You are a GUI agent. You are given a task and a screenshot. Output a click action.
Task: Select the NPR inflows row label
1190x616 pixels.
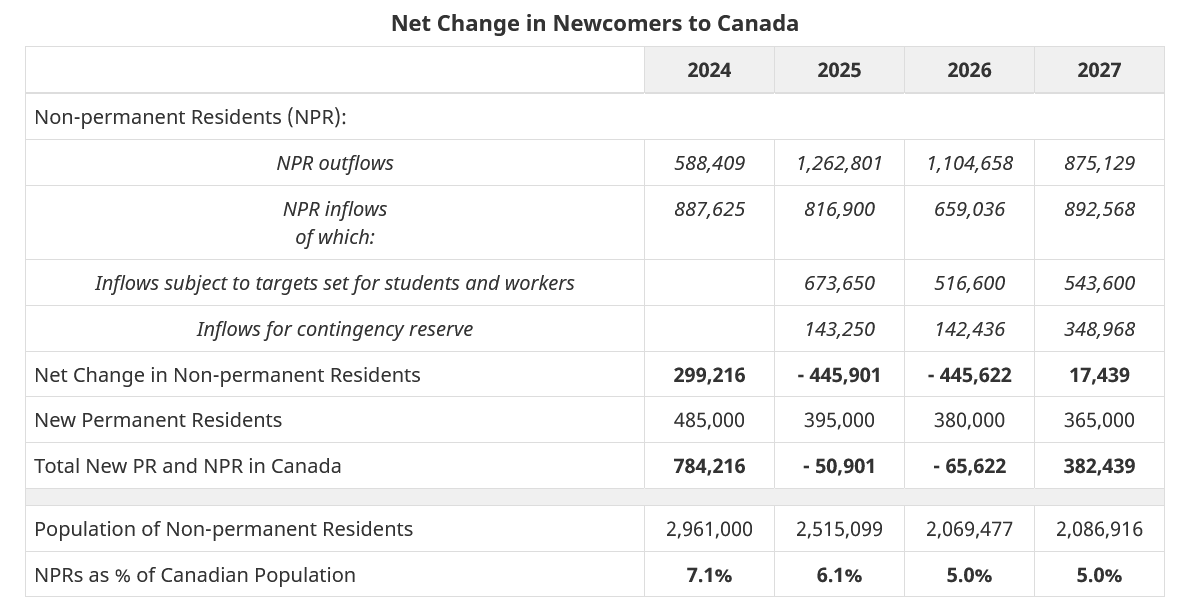(335, 209)
